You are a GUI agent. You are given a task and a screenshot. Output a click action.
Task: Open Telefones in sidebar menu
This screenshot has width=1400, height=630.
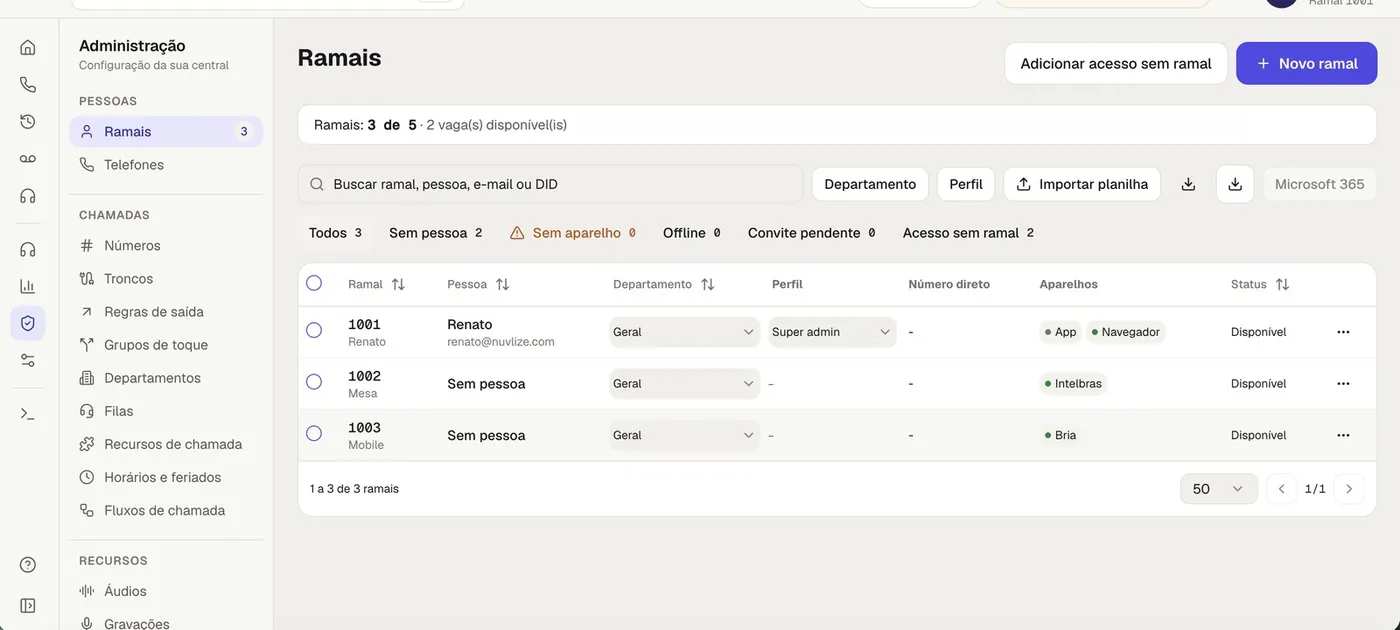point(166,164)
